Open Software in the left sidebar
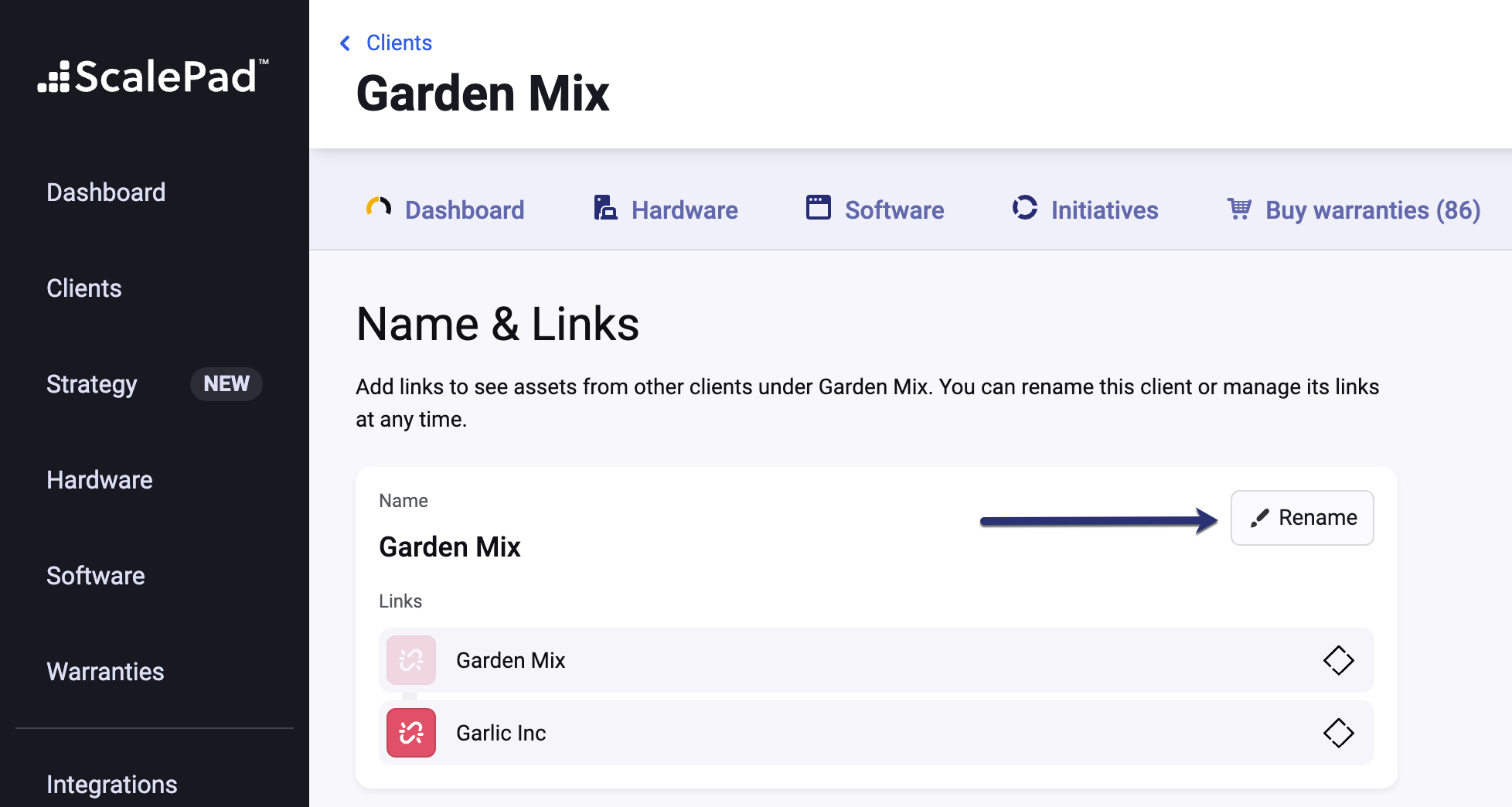1512x807 pixels. [96, 576]
